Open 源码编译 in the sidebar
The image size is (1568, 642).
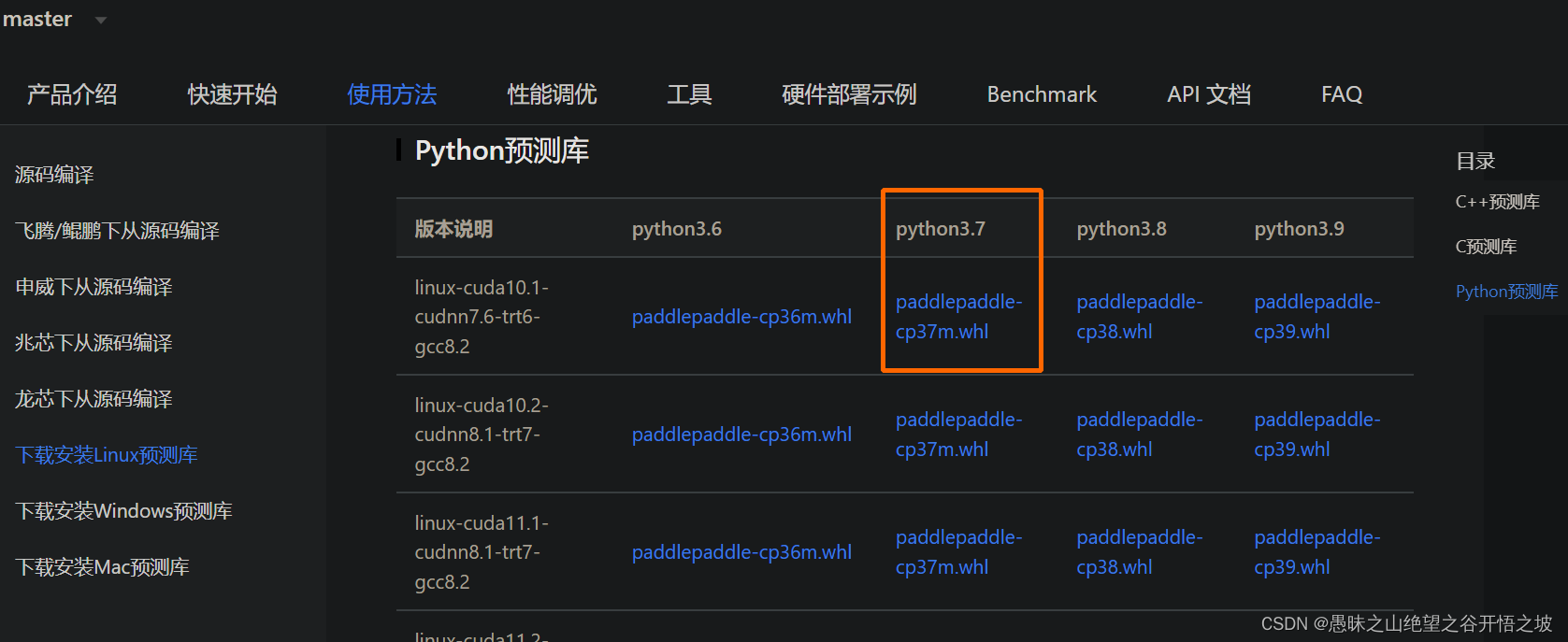tap(54, 175)
